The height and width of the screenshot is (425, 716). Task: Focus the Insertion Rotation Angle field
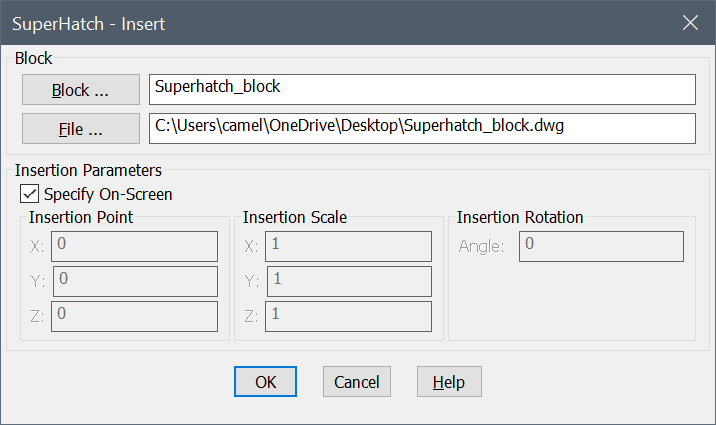coord(600,246)
